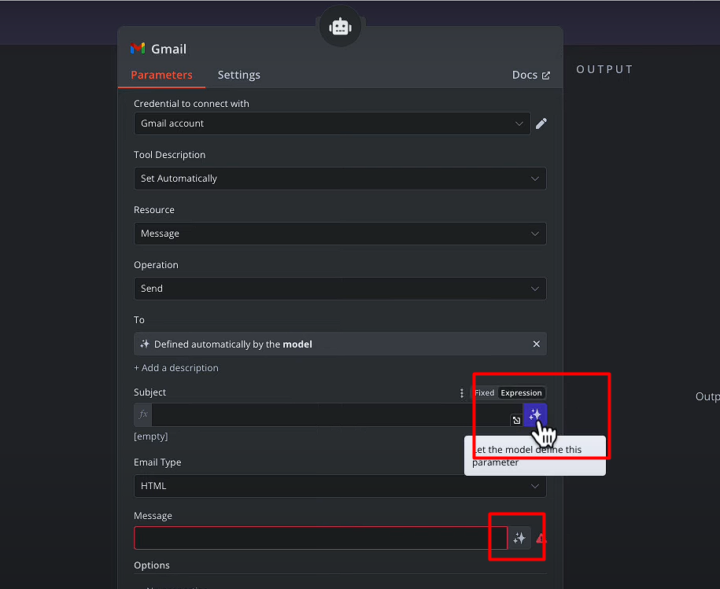
Task: Switch to the Settings tab
Action: (x=239, y=75)
